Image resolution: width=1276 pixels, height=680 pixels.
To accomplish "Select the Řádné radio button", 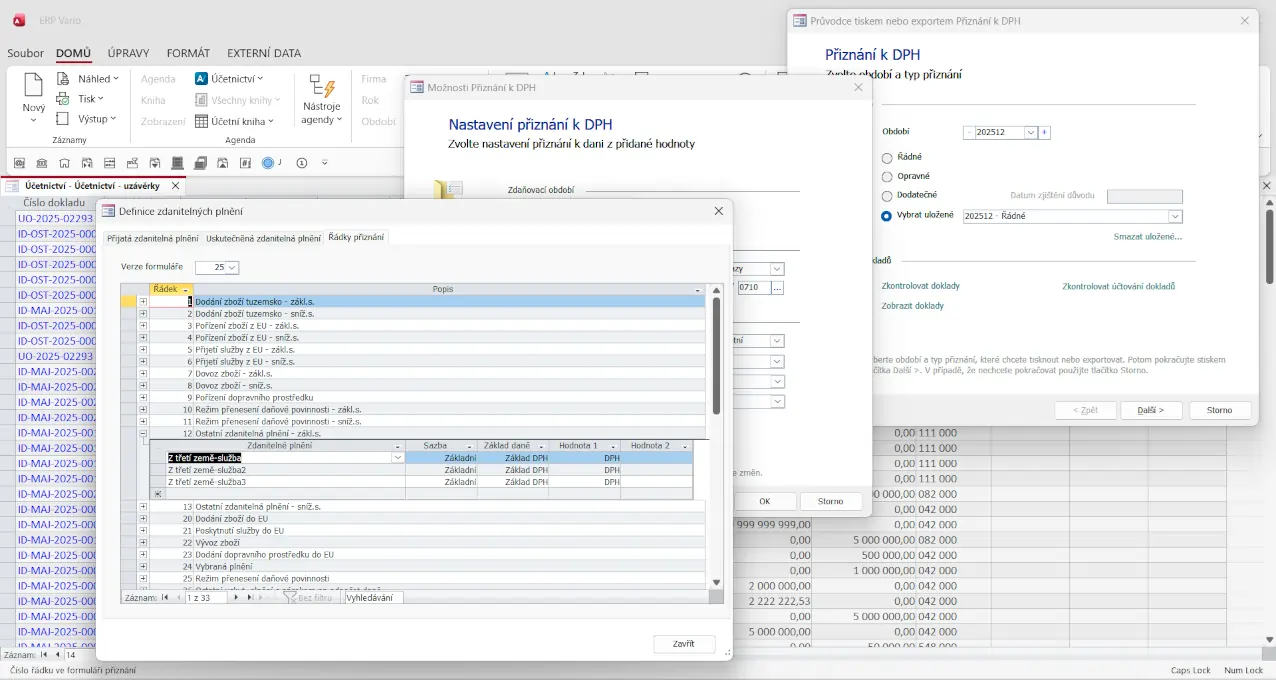I will pos(887,158).
